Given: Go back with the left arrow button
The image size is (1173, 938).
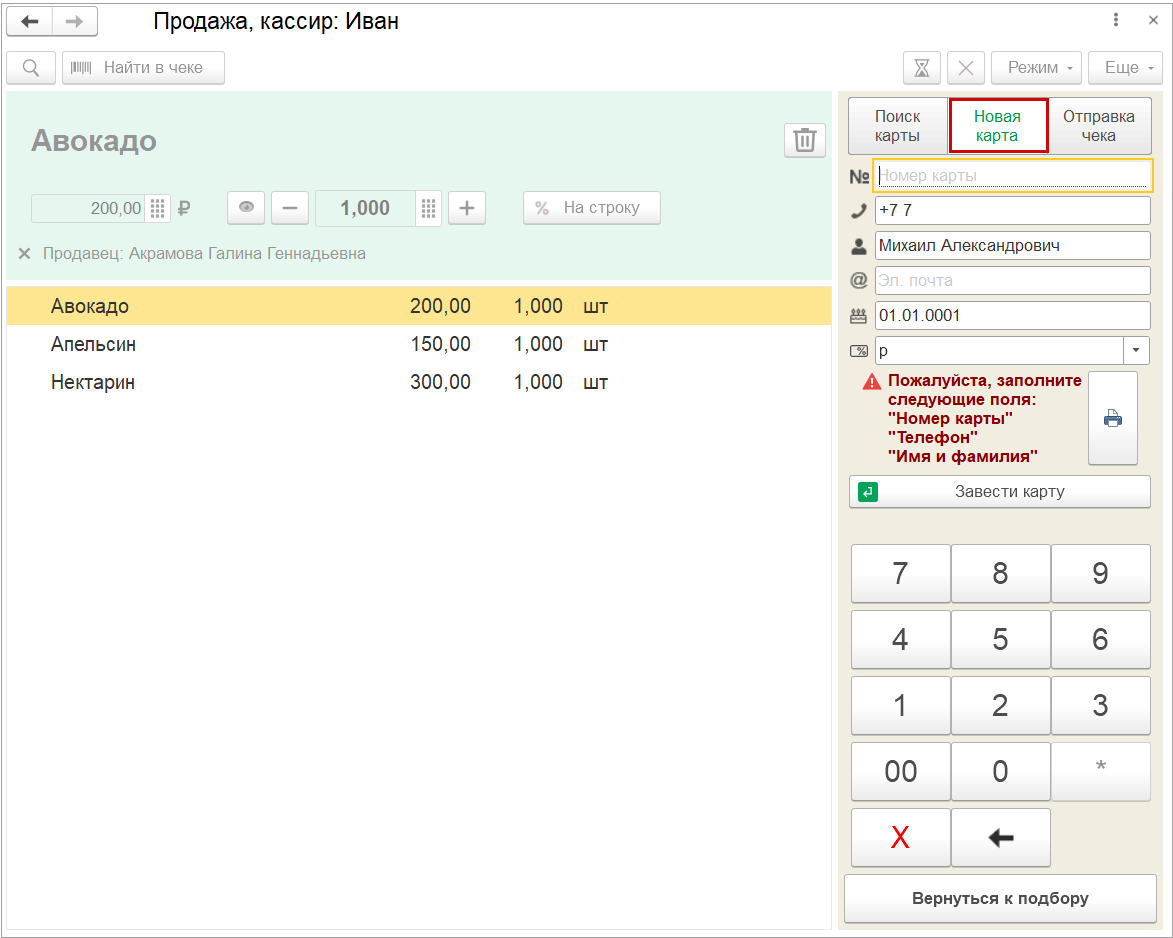Looking at the screenshot, I should 30,22.
